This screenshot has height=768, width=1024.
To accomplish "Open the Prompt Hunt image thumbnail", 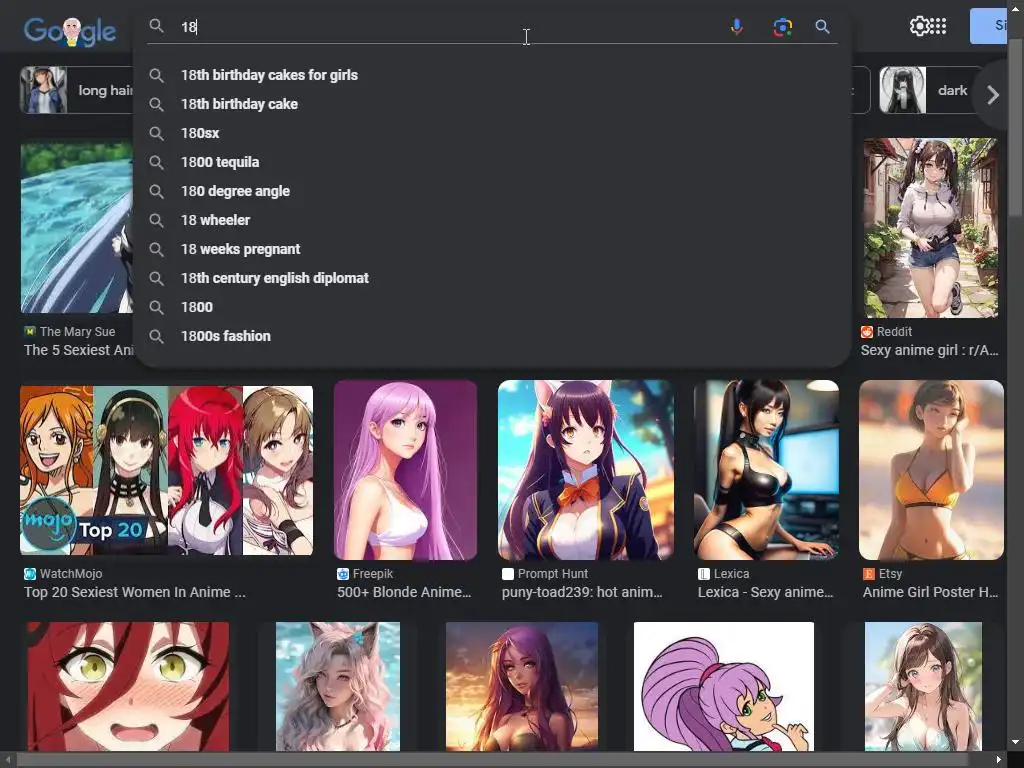I will pyautogui.click(x=586, y=470).
